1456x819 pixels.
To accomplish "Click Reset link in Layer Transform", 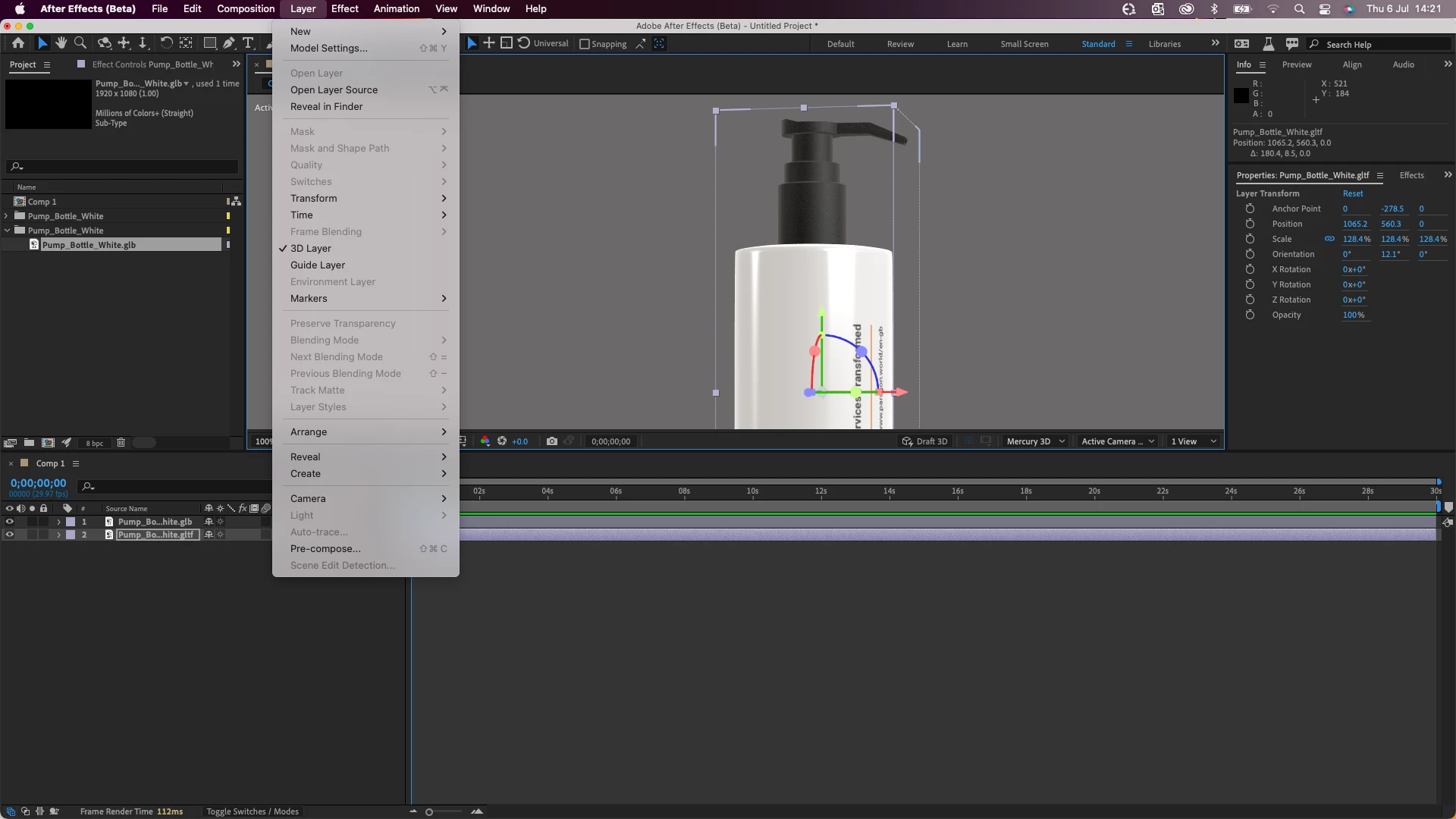I will click(1352, 193).
